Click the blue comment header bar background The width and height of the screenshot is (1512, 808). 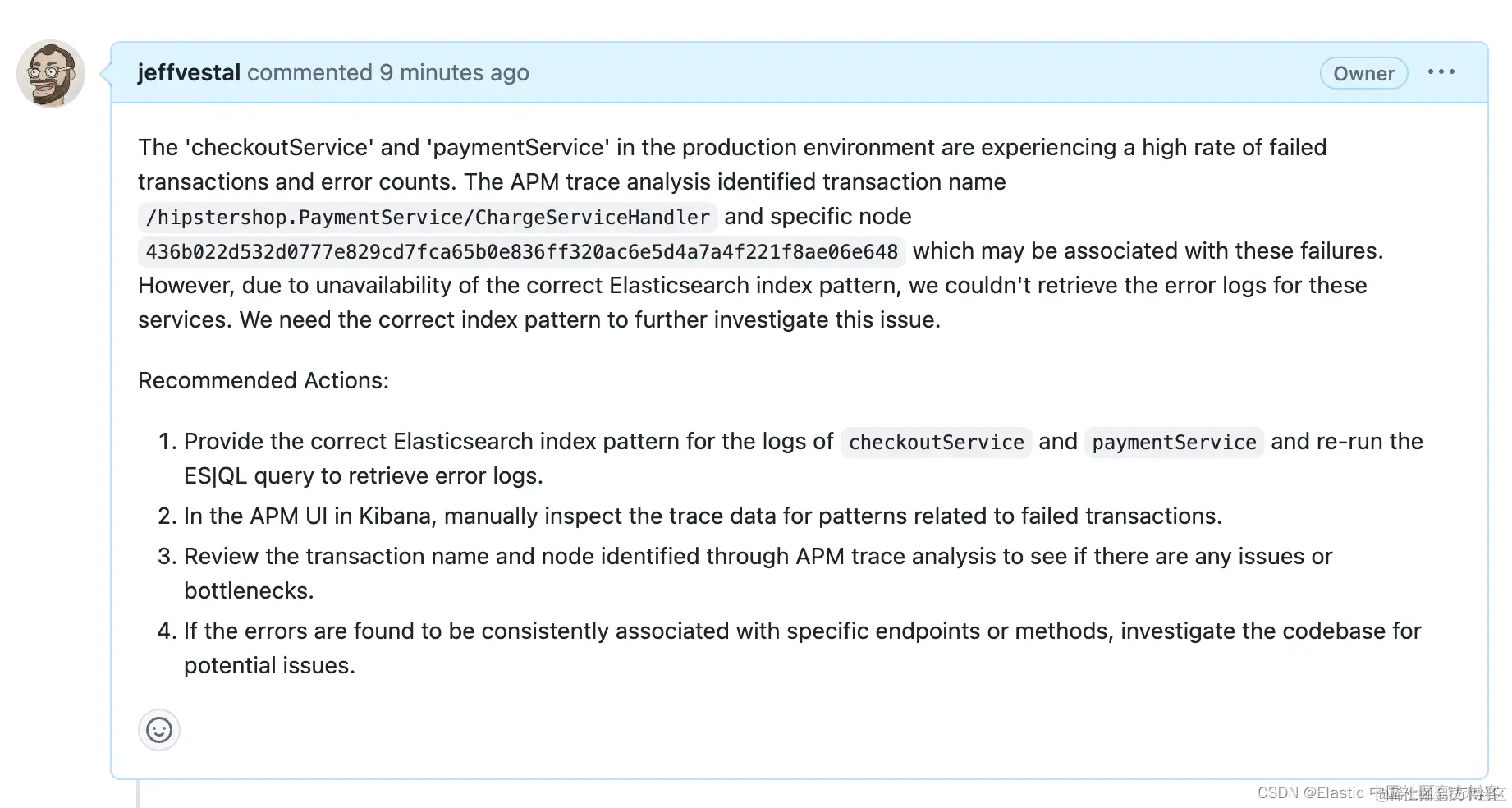903,72
